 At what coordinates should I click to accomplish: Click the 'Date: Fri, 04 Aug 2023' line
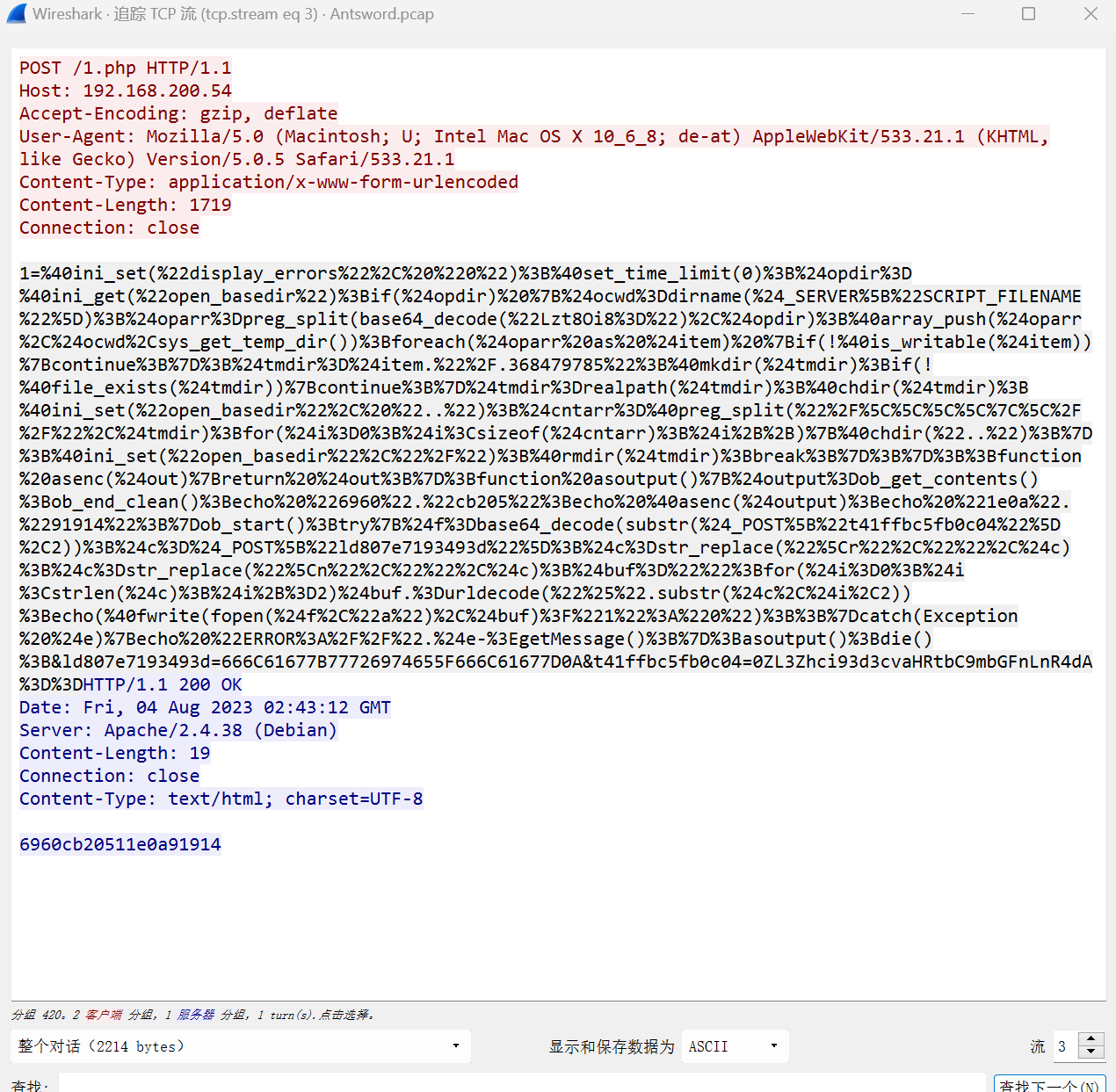(206, 707)
